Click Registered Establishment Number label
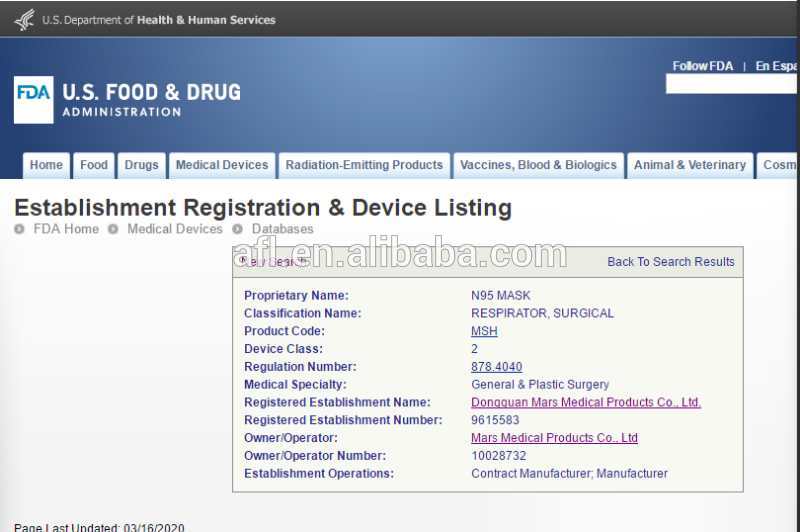 pos(343,420)
